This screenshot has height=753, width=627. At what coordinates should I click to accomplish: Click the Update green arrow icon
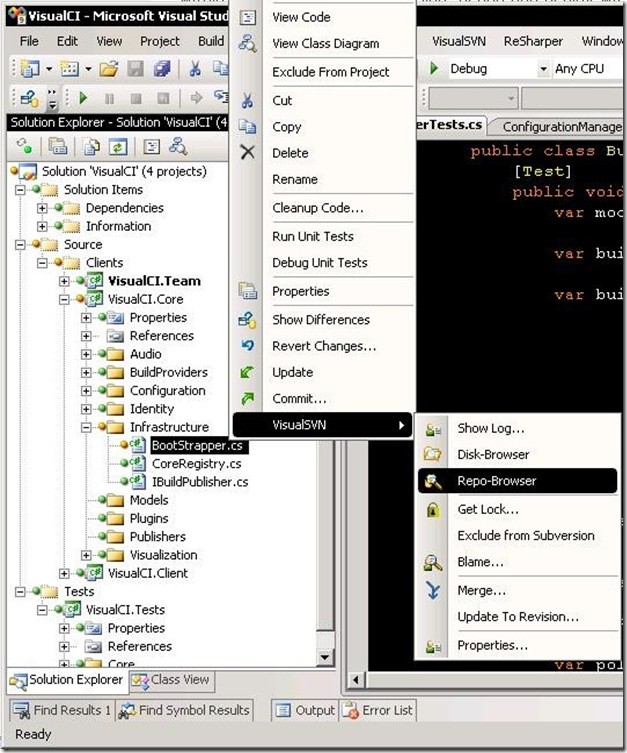point(247,372)
